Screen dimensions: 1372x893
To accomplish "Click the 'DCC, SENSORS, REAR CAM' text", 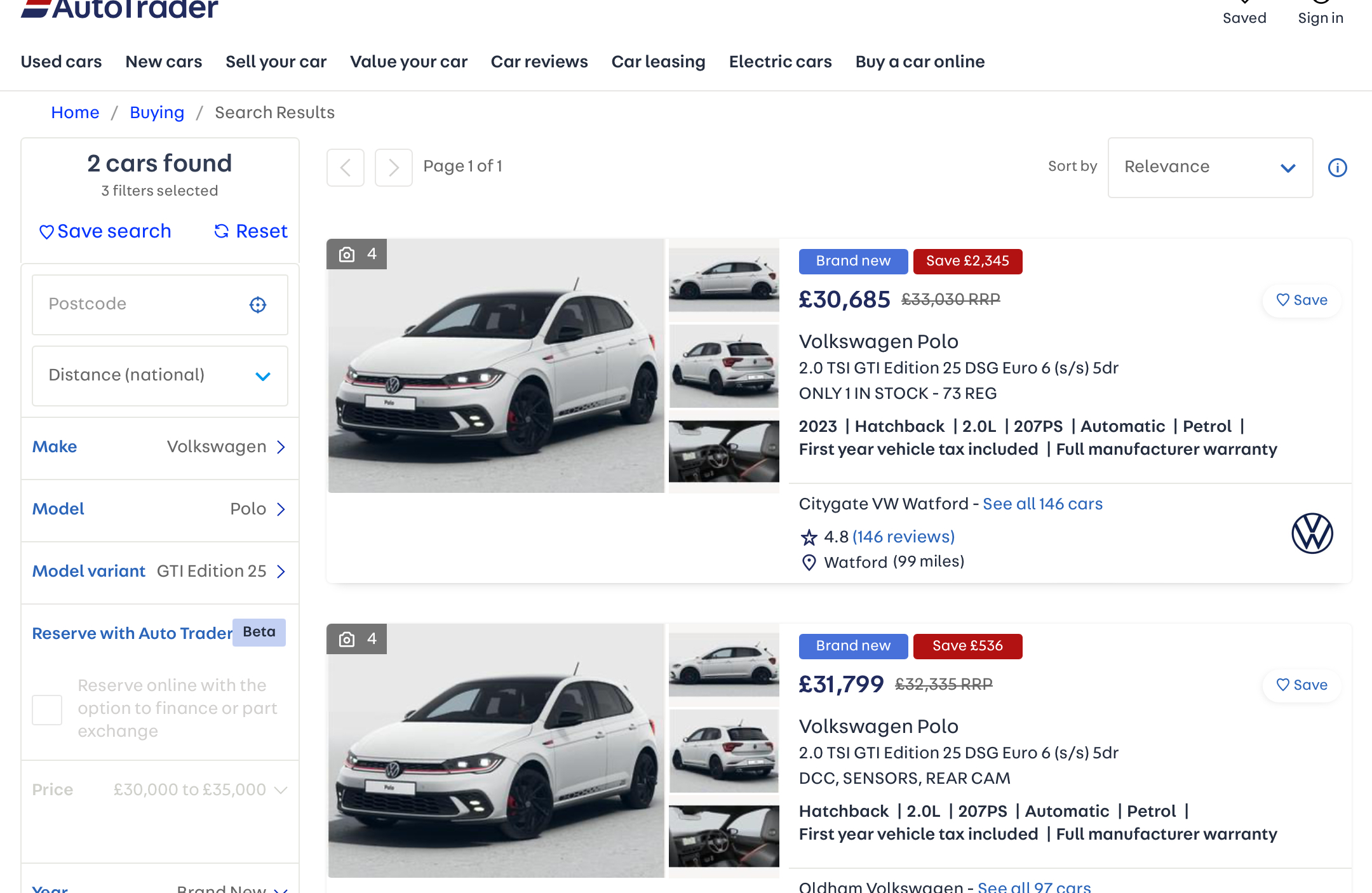I will click(905, 779).
